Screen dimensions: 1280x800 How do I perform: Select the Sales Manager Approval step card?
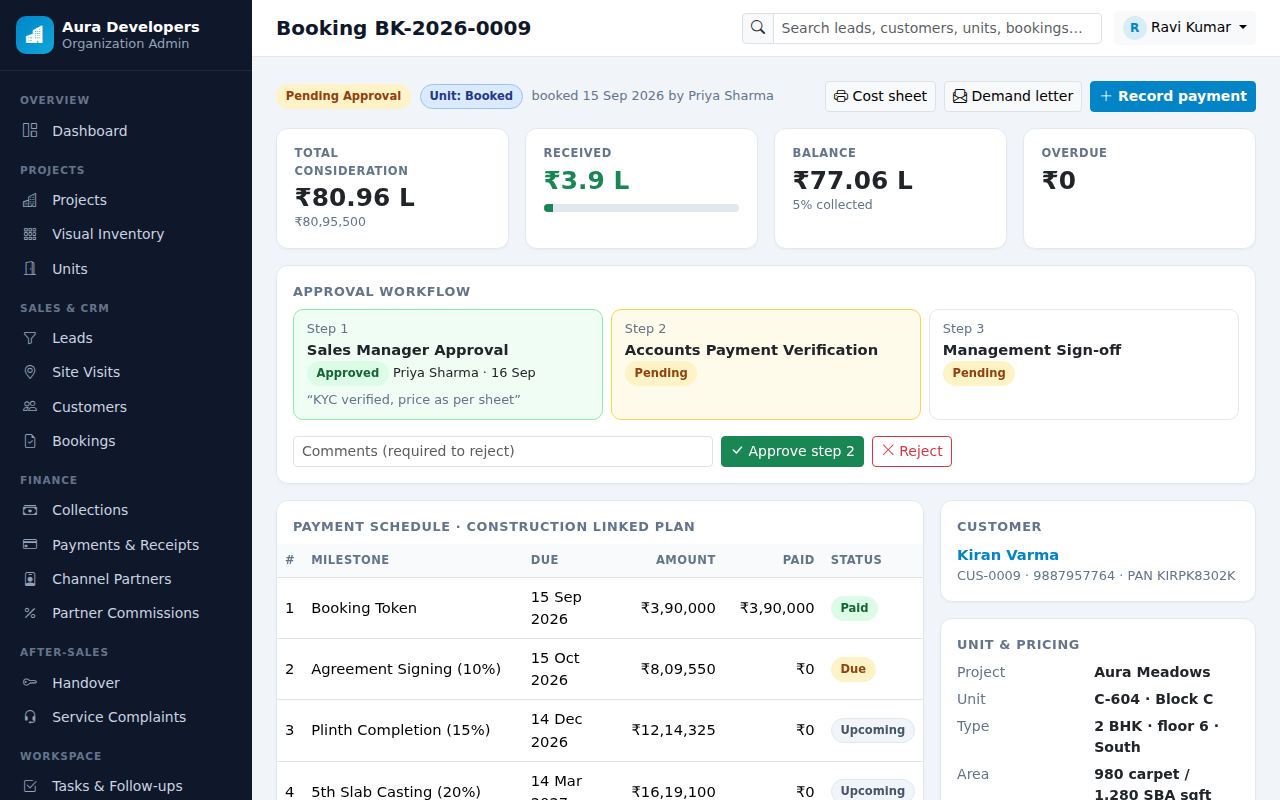(x=448, y=364)
